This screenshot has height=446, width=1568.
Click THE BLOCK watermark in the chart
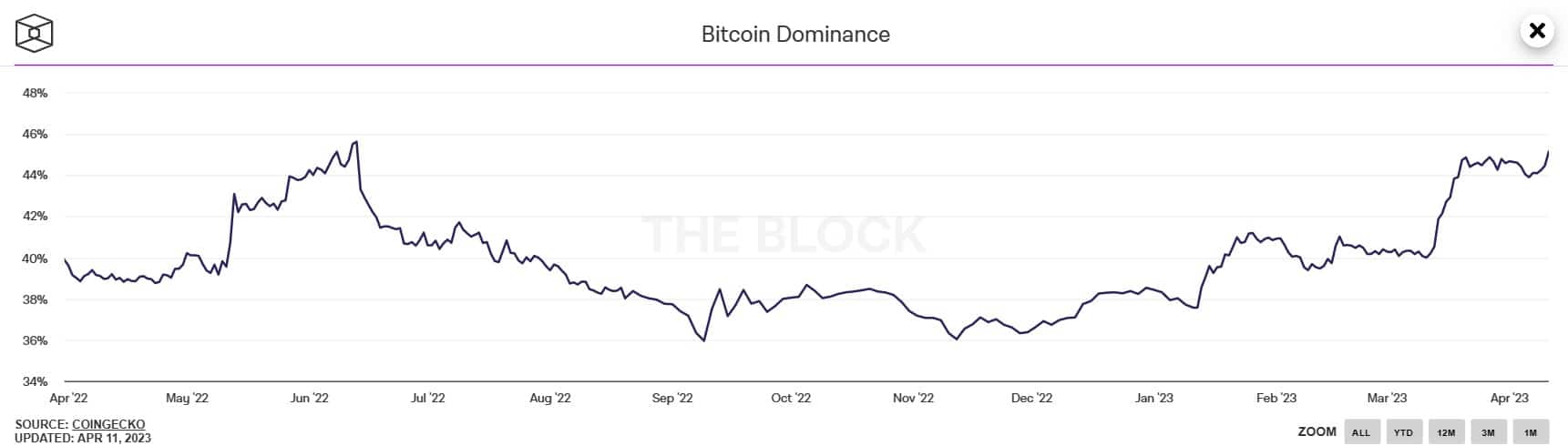tap(784, 235)
